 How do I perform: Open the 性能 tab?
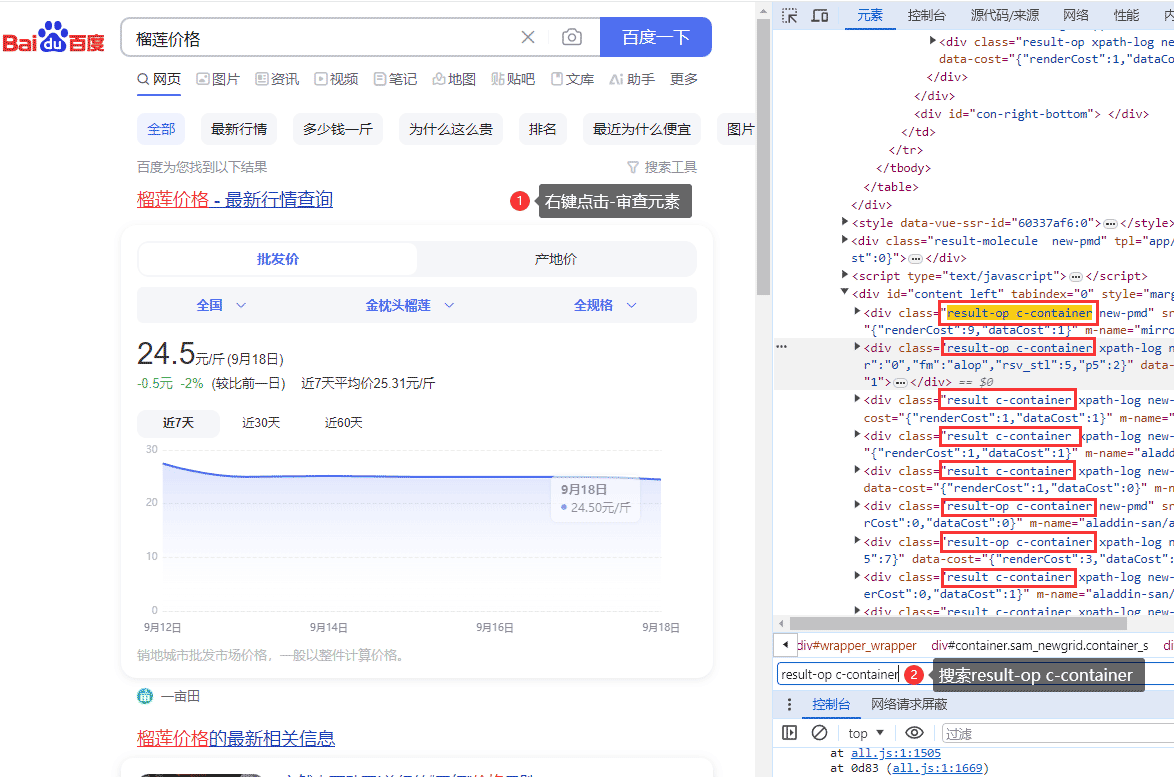[1126, 15]
